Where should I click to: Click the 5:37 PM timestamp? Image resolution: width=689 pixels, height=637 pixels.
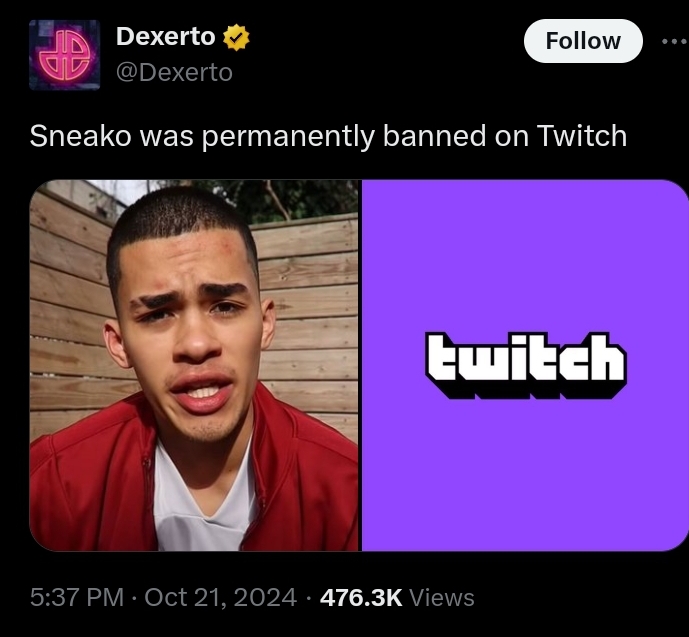coord(77,597)
